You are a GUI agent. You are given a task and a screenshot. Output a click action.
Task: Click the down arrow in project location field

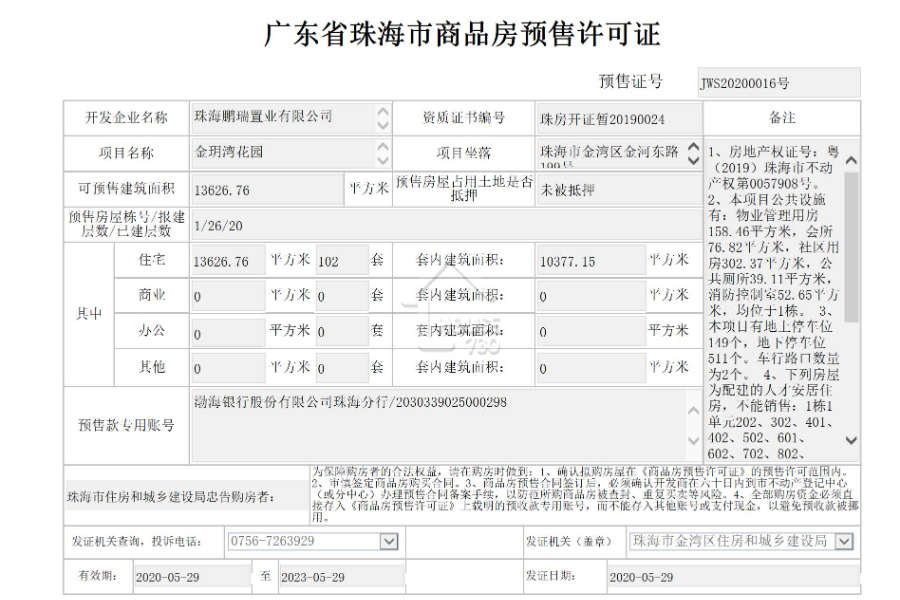(x=693, y=160)
